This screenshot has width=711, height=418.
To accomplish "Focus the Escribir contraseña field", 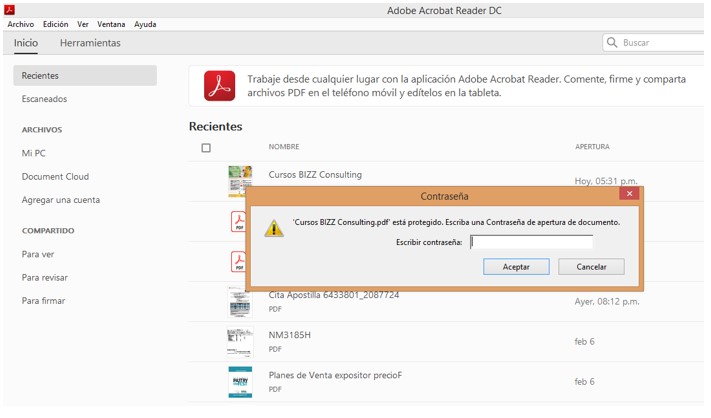I will pos(531,242).
